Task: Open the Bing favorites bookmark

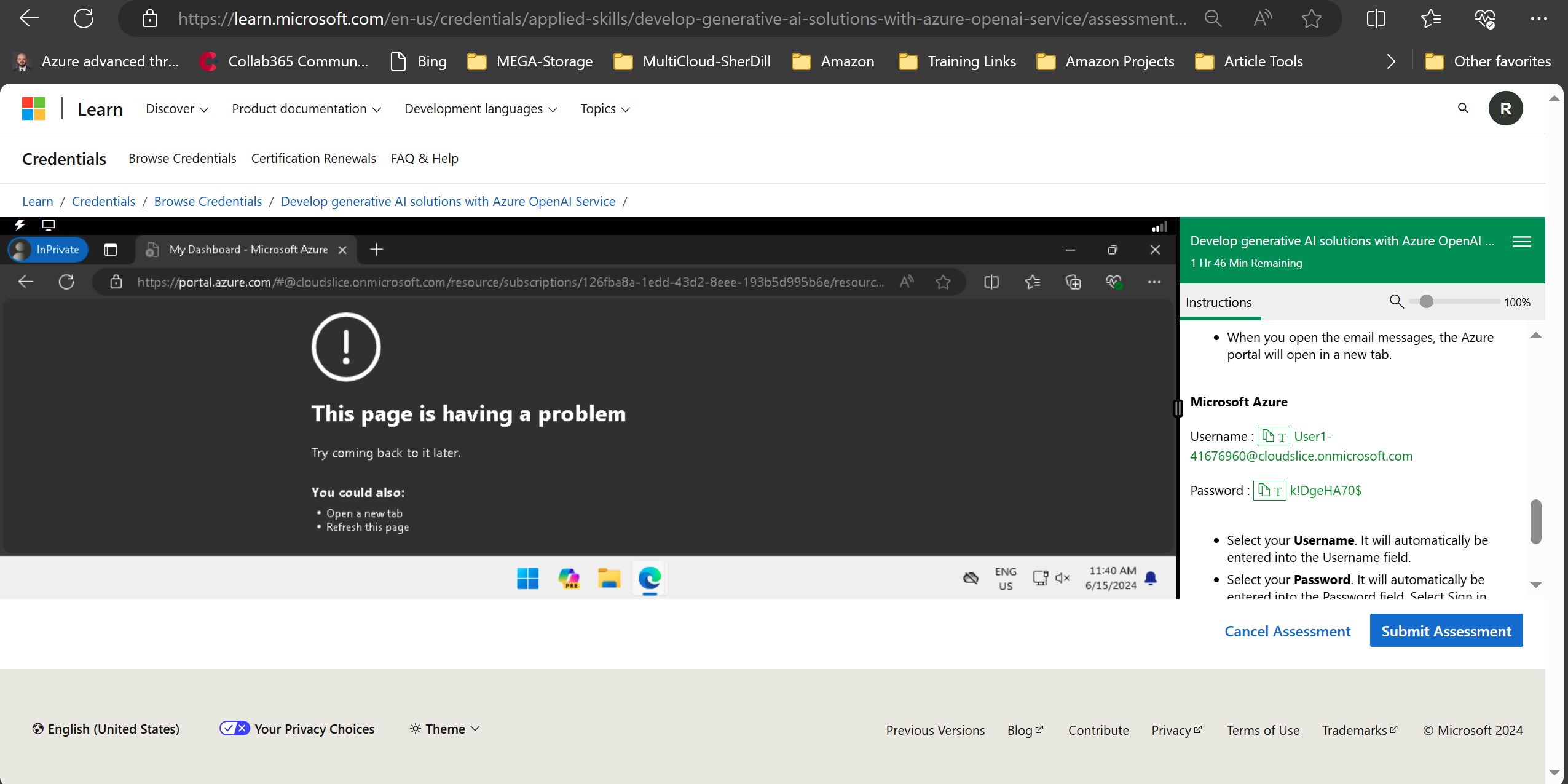Action: 419,61
